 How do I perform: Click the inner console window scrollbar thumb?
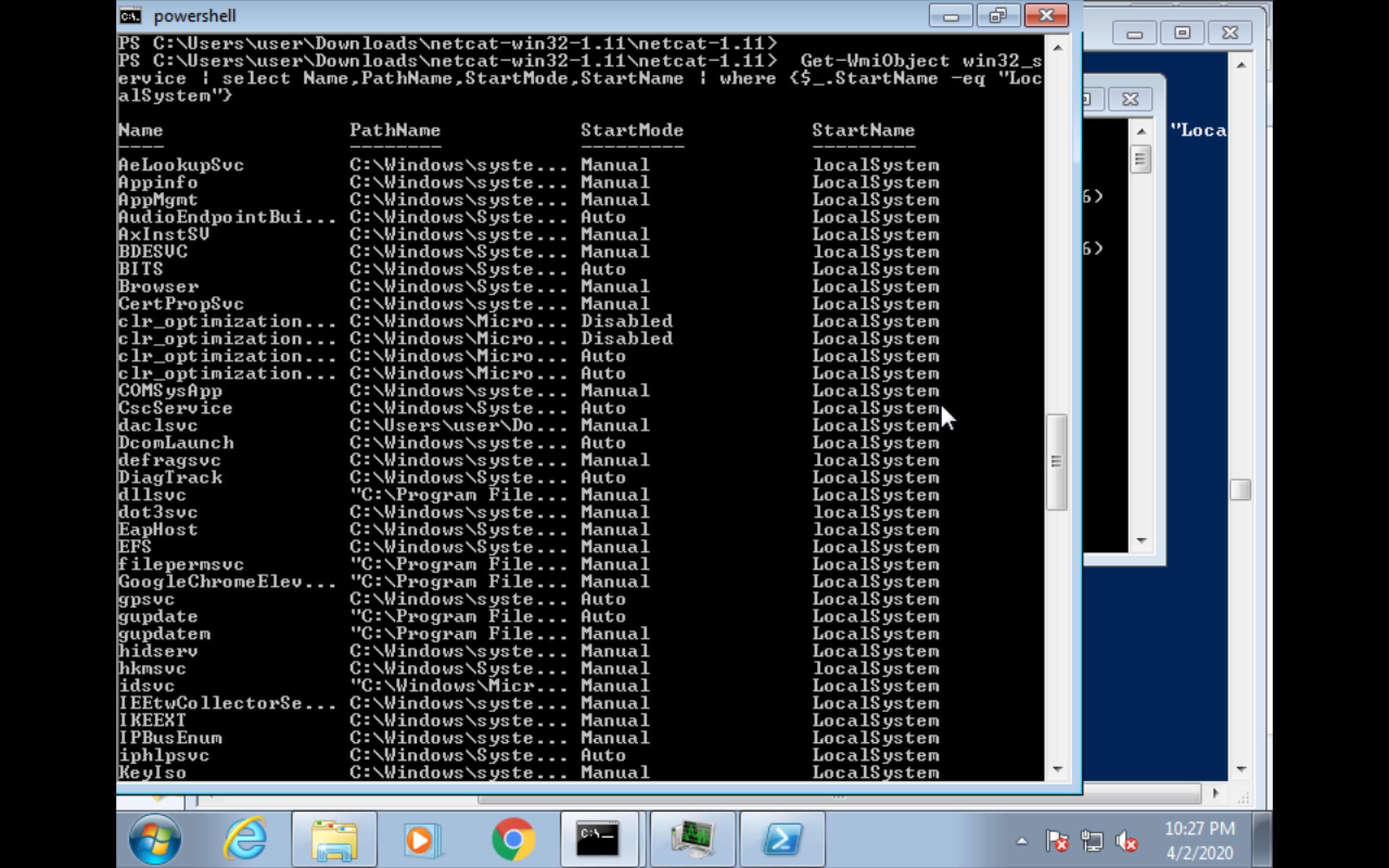click(1141, 159)
